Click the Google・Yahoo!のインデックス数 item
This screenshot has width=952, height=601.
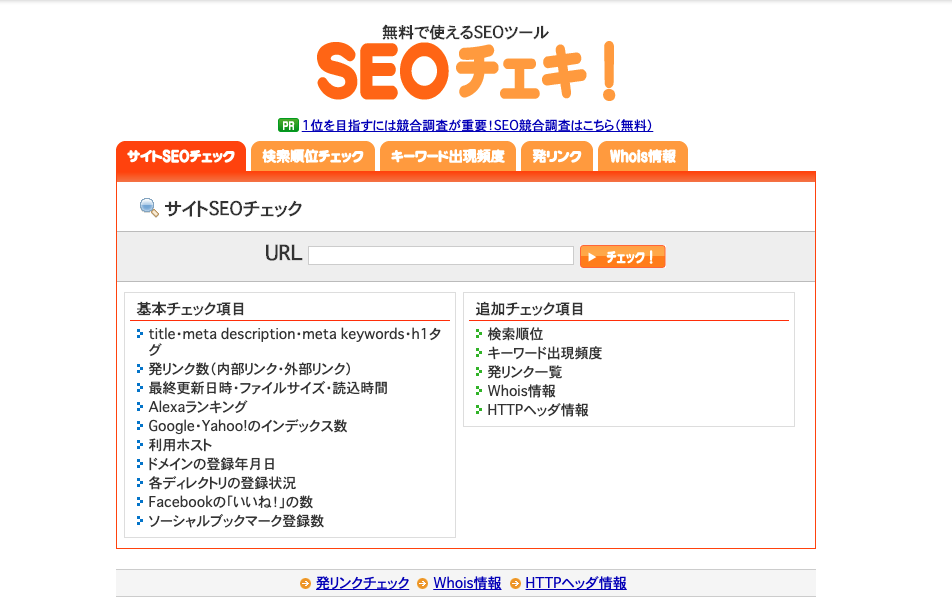[x=248, y=426]
